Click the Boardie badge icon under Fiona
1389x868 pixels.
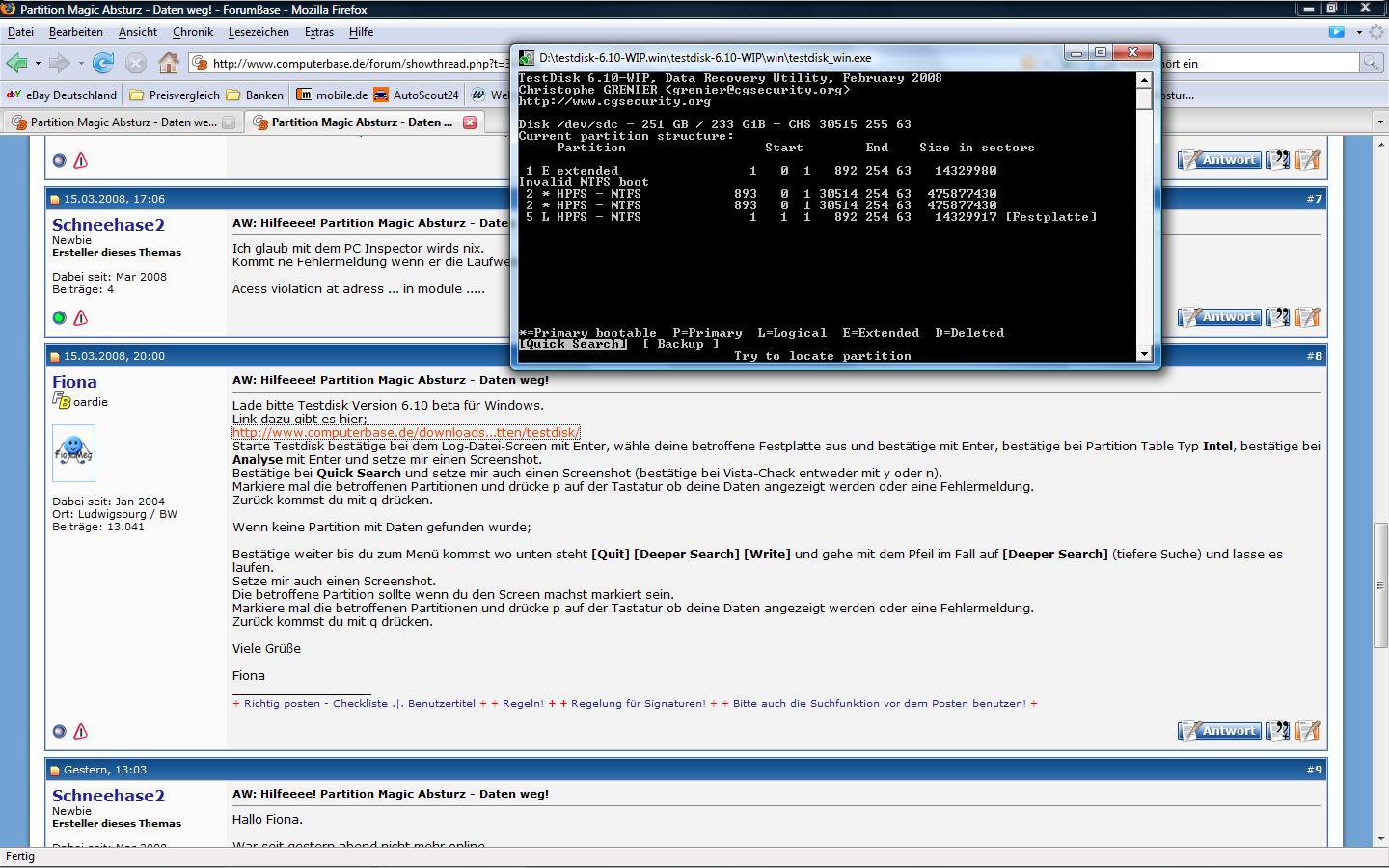(62, 401)
